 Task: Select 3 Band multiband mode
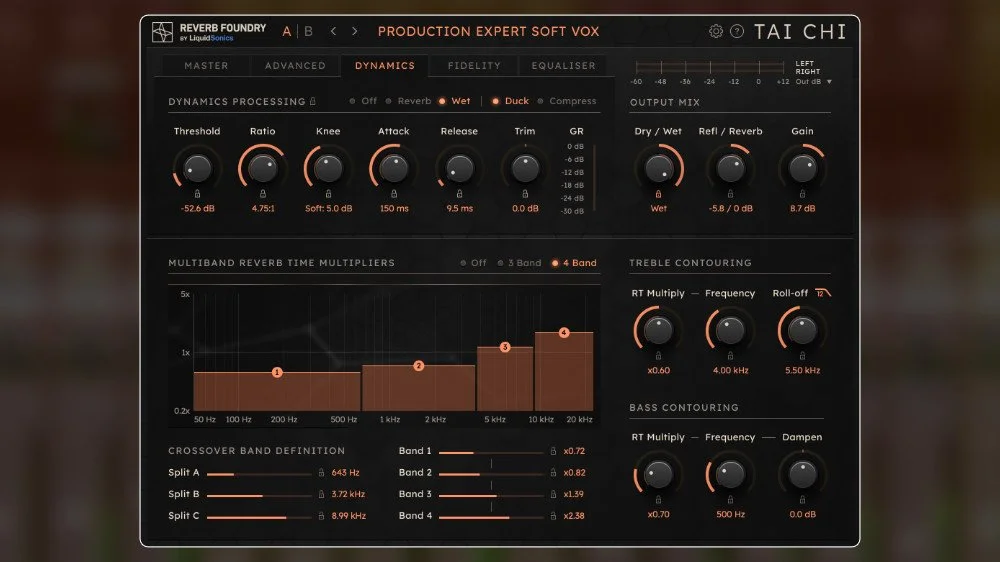519,263
